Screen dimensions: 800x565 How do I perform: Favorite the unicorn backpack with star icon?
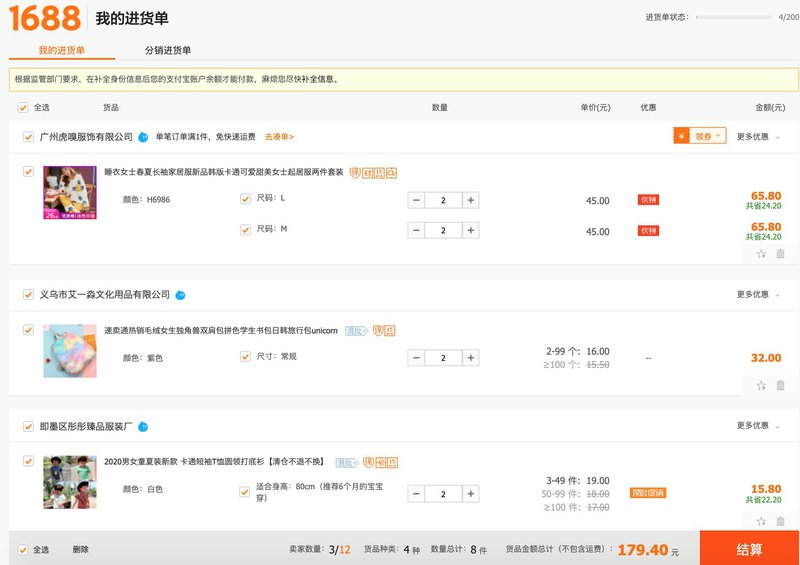point(761,385)
